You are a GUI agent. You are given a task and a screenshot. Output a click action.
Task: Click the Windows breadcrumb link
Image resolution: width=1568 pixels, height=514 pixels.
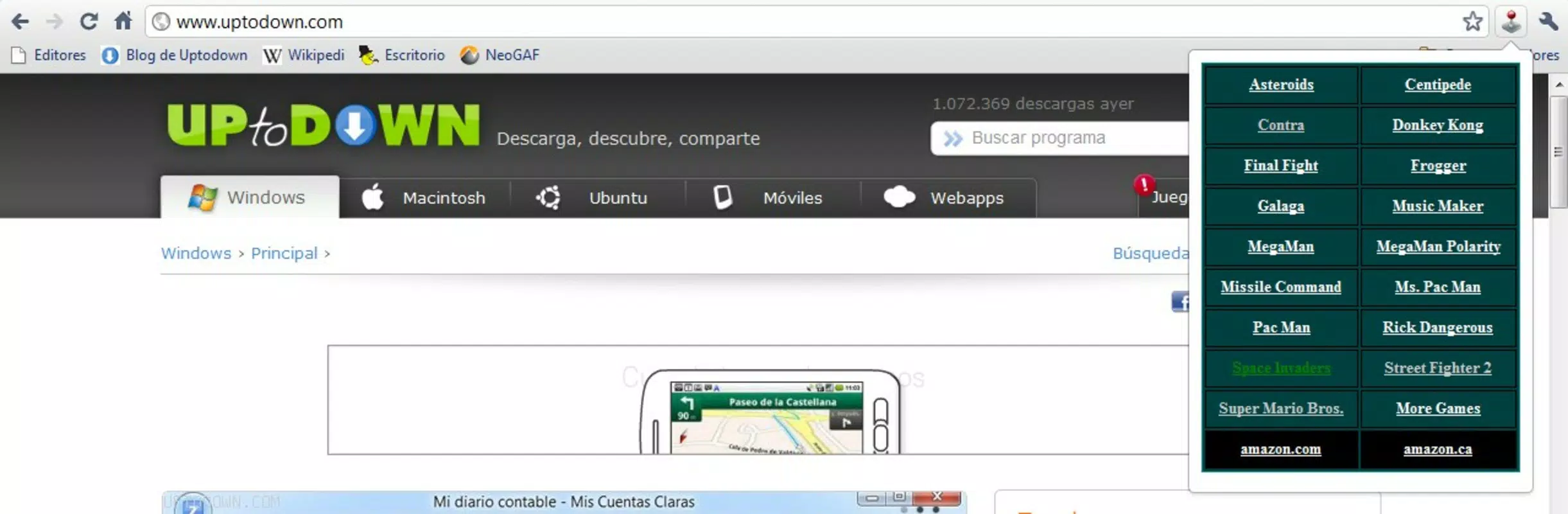(196, 253)
